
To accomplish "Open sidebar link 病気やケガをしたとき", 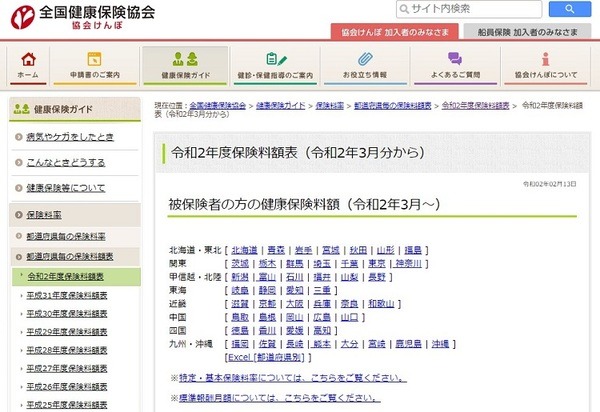I will point(70,137).
